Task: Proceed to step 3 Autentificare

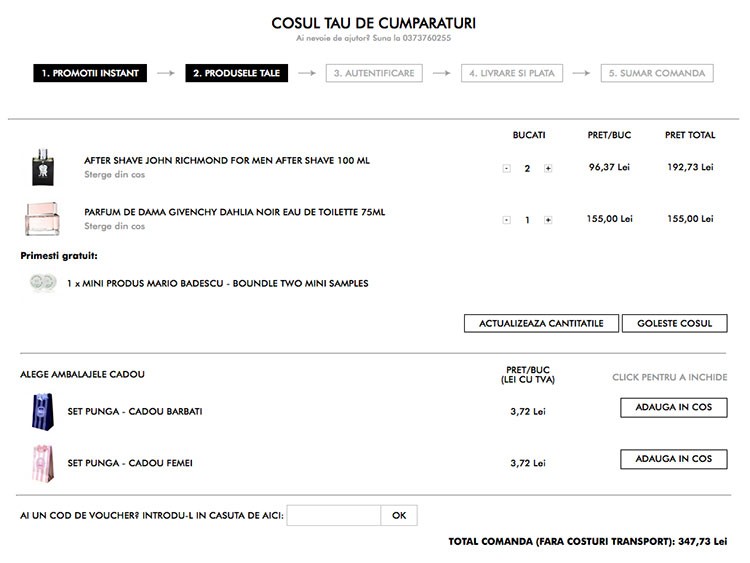Action: [374, 73]
